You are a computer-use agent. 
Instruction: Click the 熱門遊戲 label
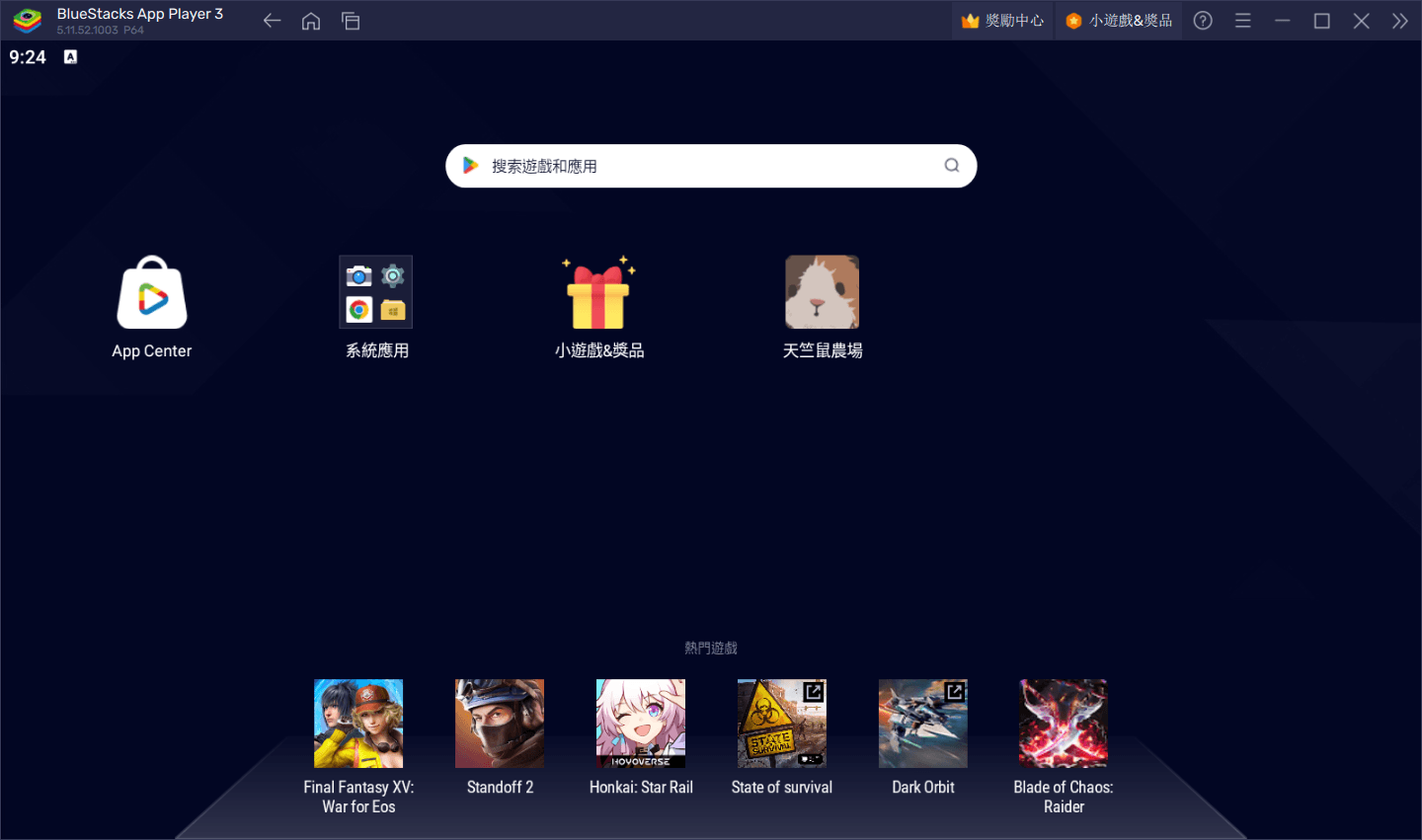711,648
